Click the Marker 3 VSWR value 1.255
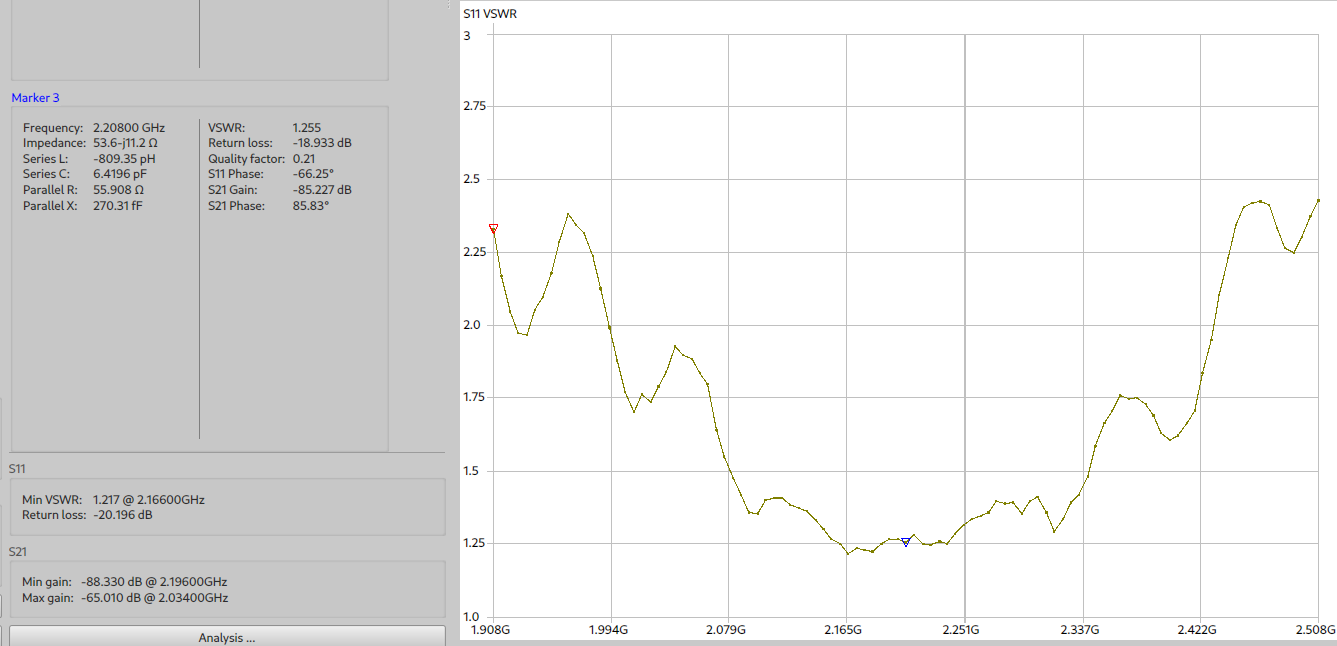 (x=306, y=128)
